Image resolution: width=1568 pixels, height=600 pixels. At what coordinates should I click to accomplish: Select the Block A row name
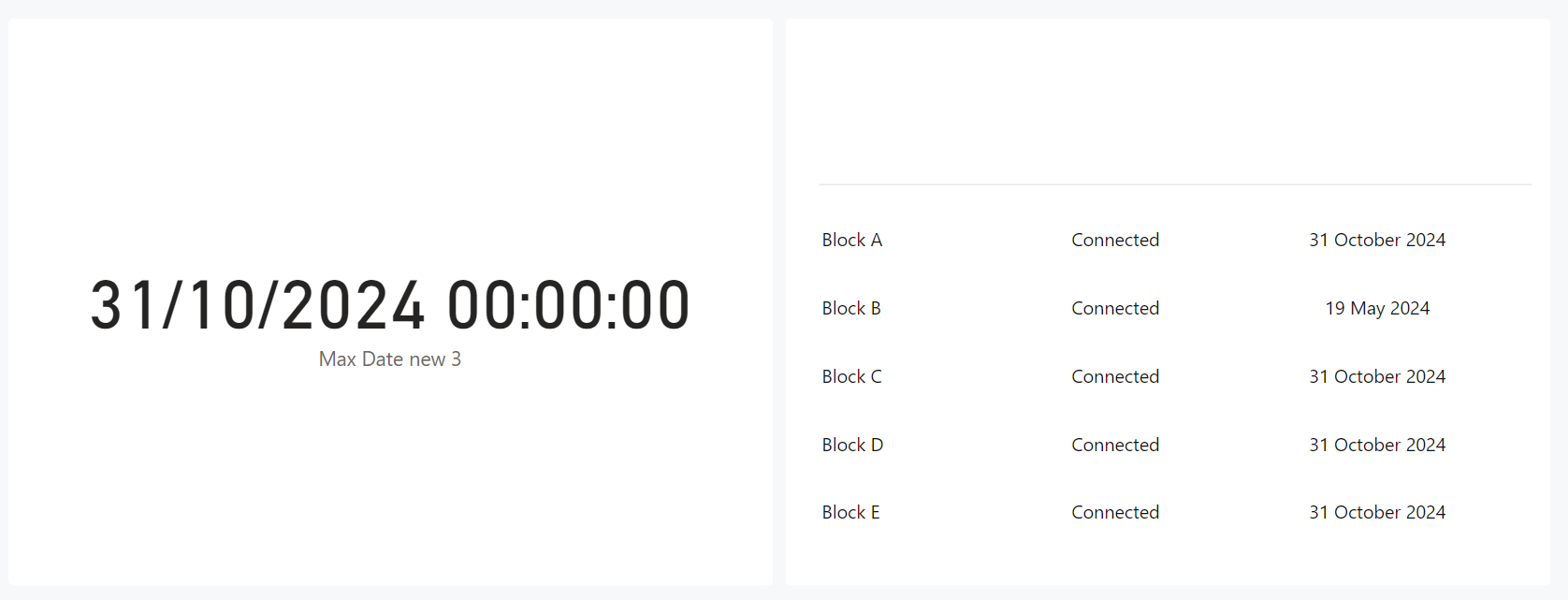(x=852, y=240)
